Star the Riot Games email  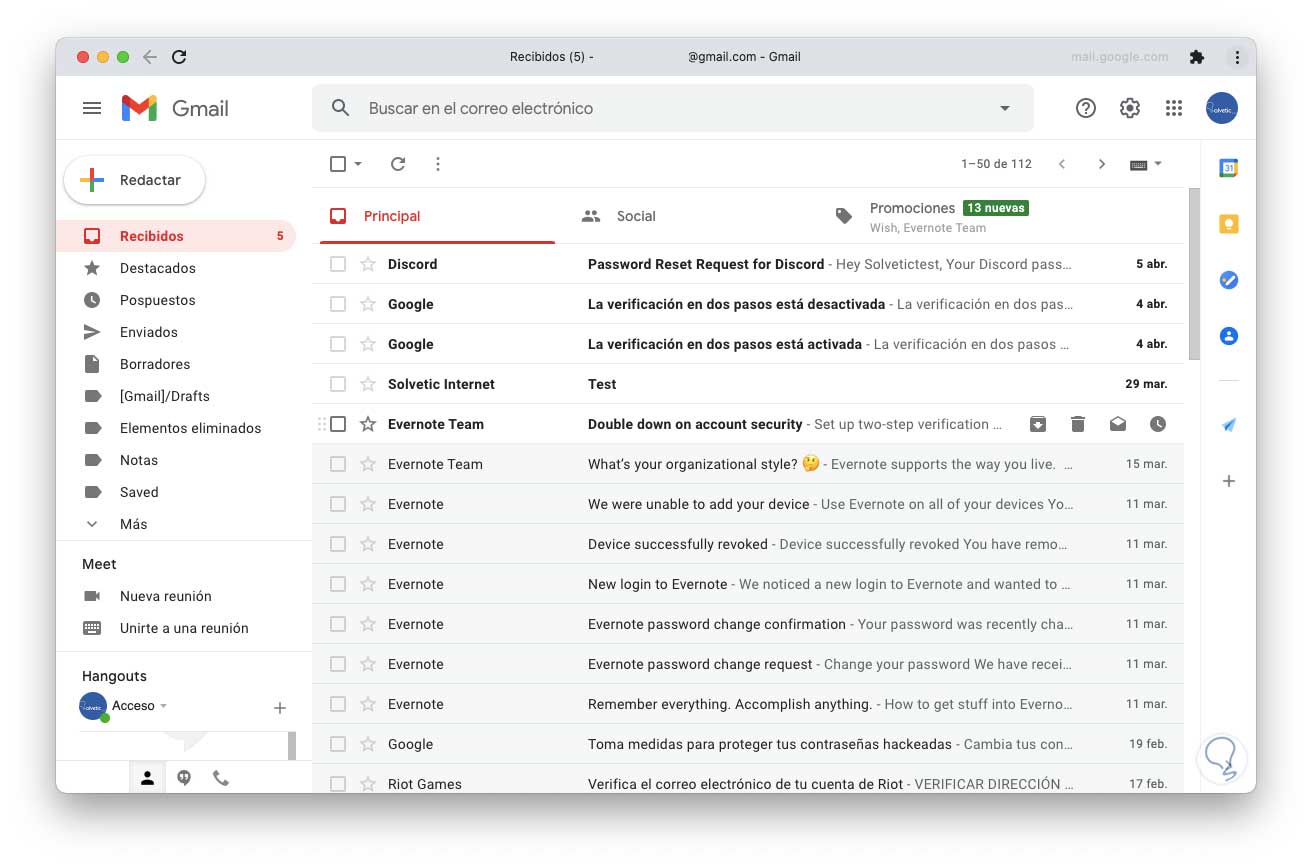click(x=368, y=784)
